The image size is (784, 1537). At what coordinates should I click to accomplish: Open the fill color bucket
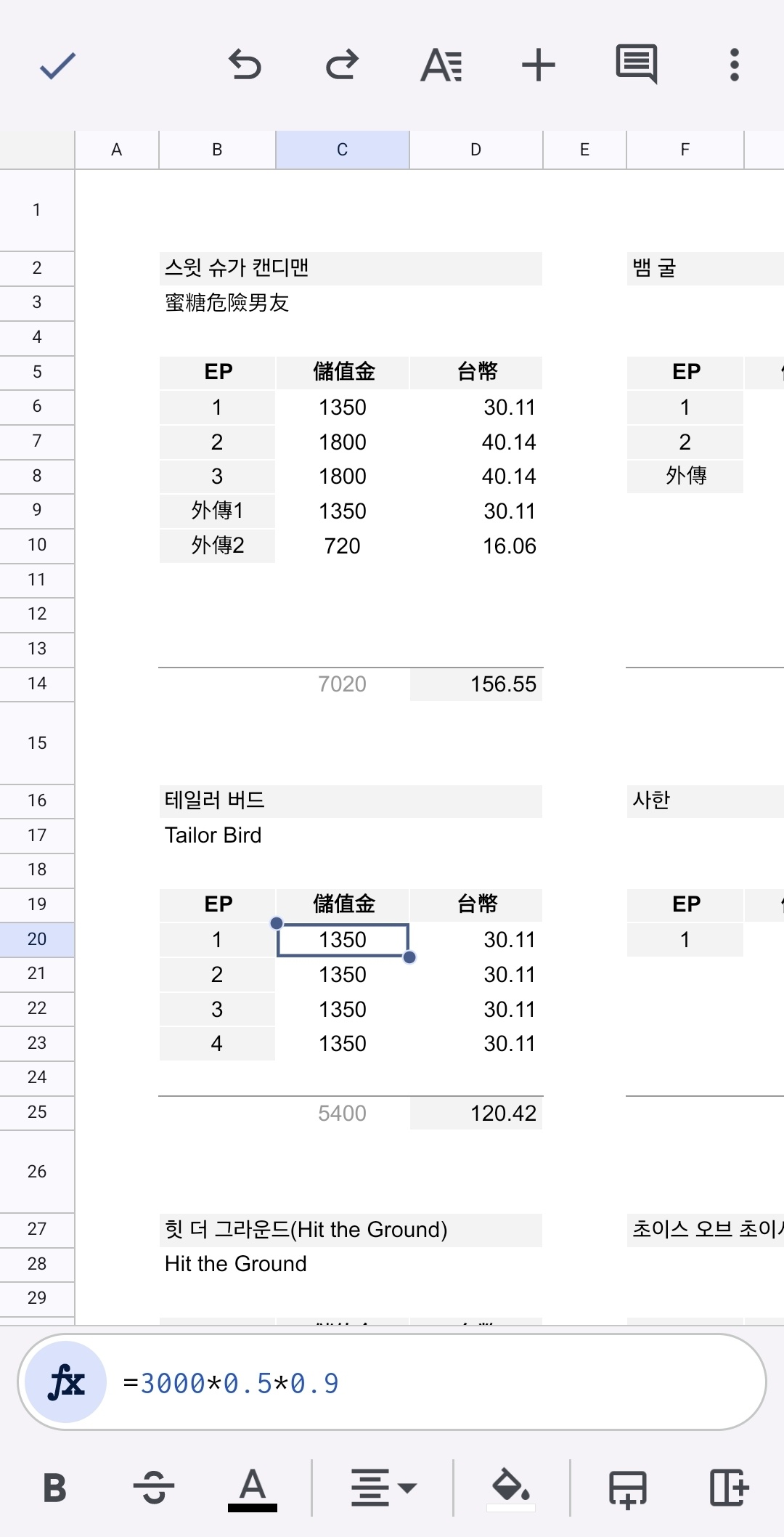click(511, 1489)
